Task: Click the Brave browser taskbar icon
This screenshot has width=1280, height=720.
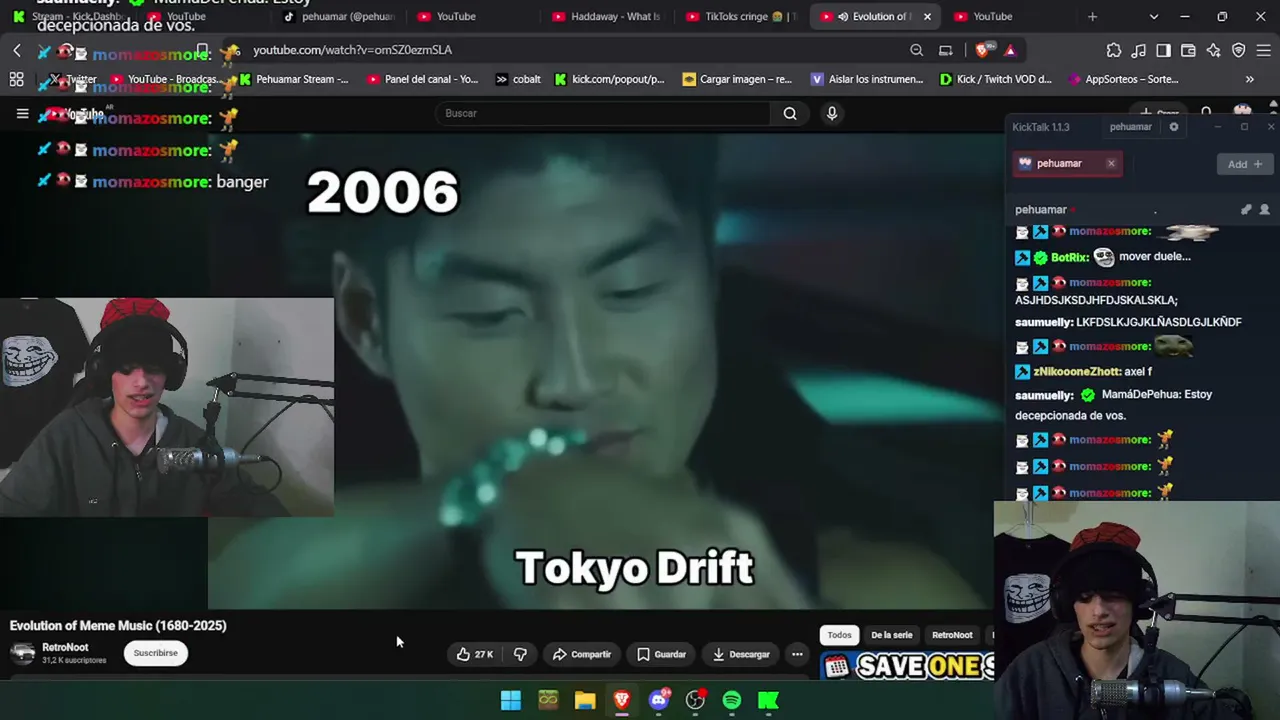Action: 622,700
